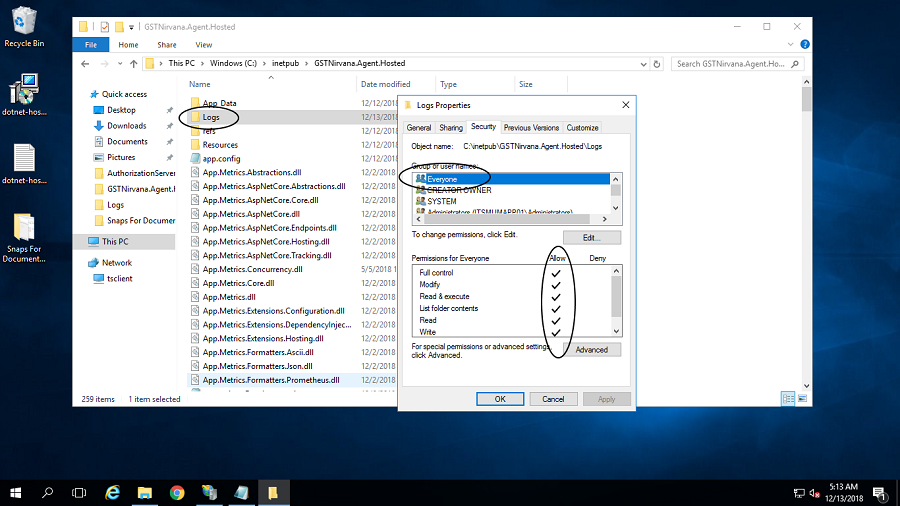
Task: Open the address bar history dropdown
Action: tap(643, 64)
